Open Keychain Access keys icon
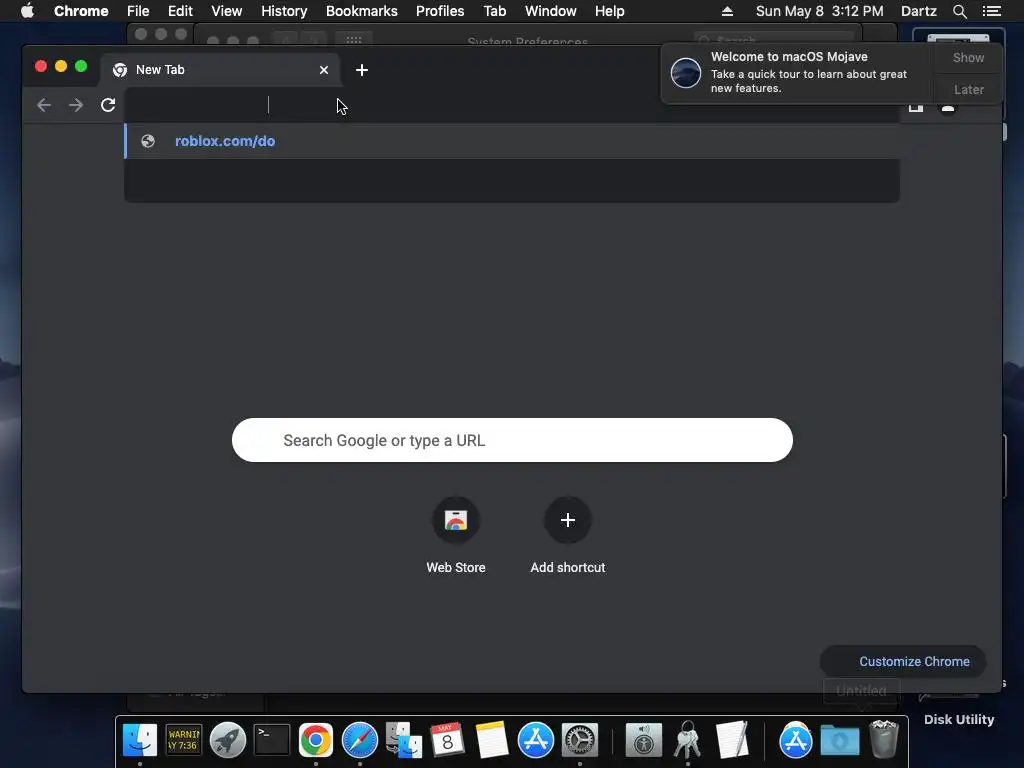 click(688, 740)
